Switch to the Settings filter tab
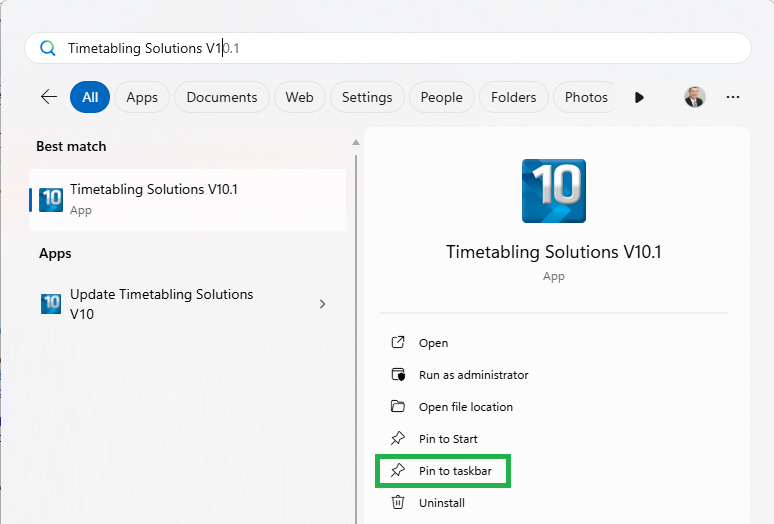 coord(367,97)
